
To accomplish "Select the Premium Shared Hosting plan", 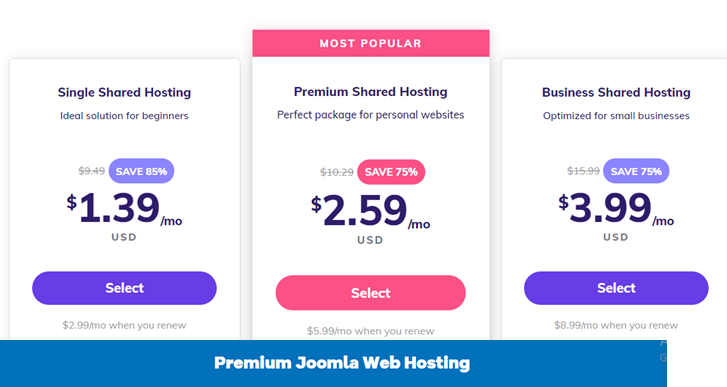I will pos(370,293).
